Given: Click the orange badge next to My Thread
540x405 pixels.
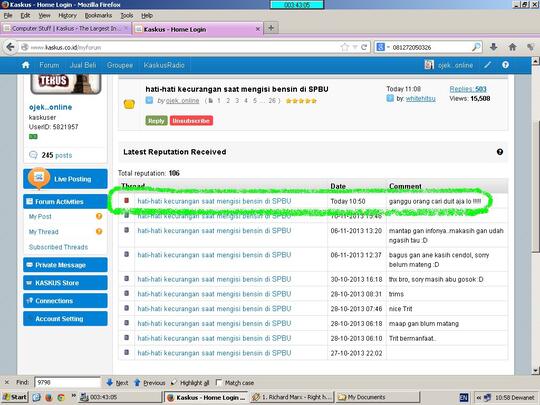Looking at the screenshot, I should click(x=99, y=231).
